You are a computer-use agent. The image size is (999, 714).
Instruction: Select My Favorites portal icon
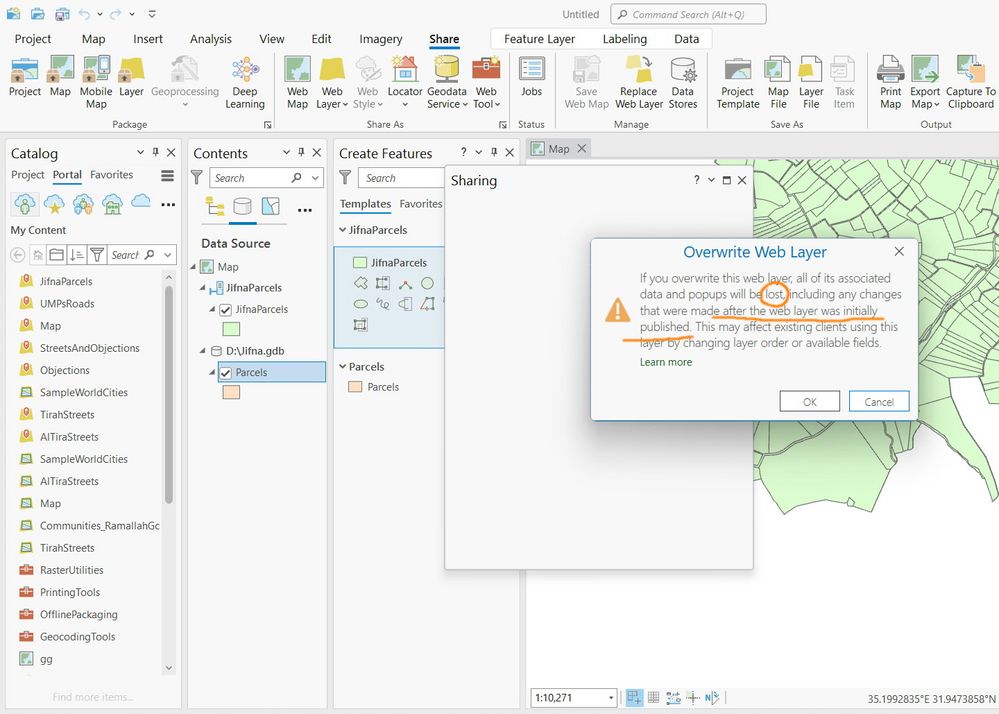point(54,204)
